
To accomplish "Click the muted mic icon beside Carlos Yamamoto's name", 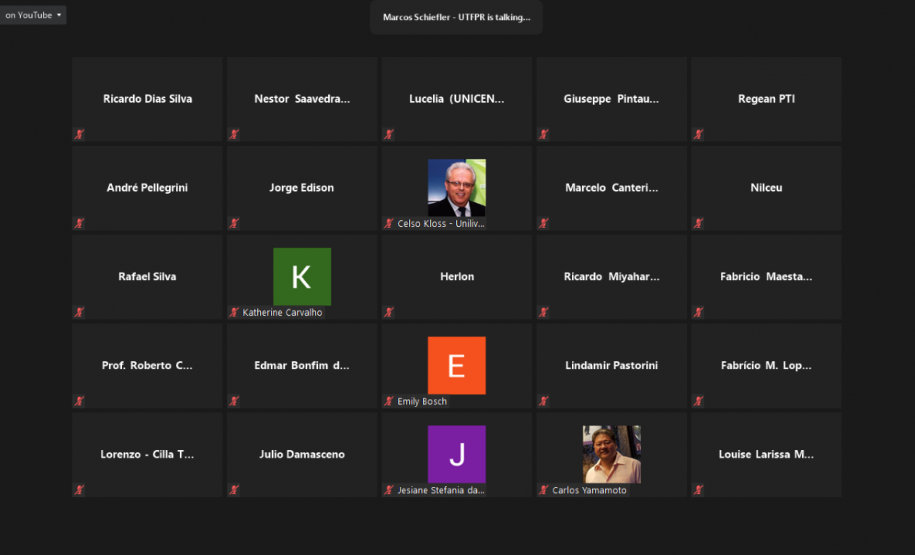I will coord(544,490).
